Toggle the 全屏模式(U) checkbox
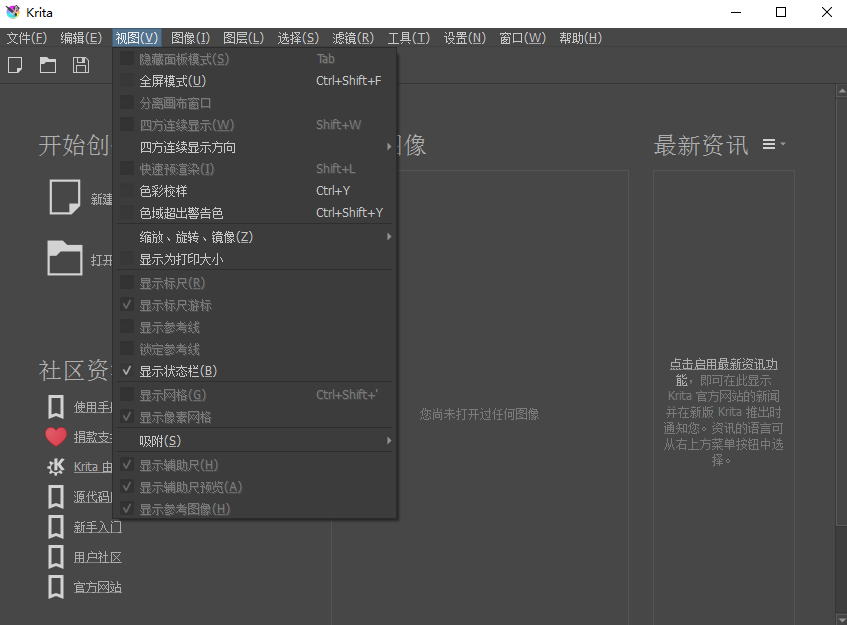Screen dimensions: 847x625 coord(127,80)
